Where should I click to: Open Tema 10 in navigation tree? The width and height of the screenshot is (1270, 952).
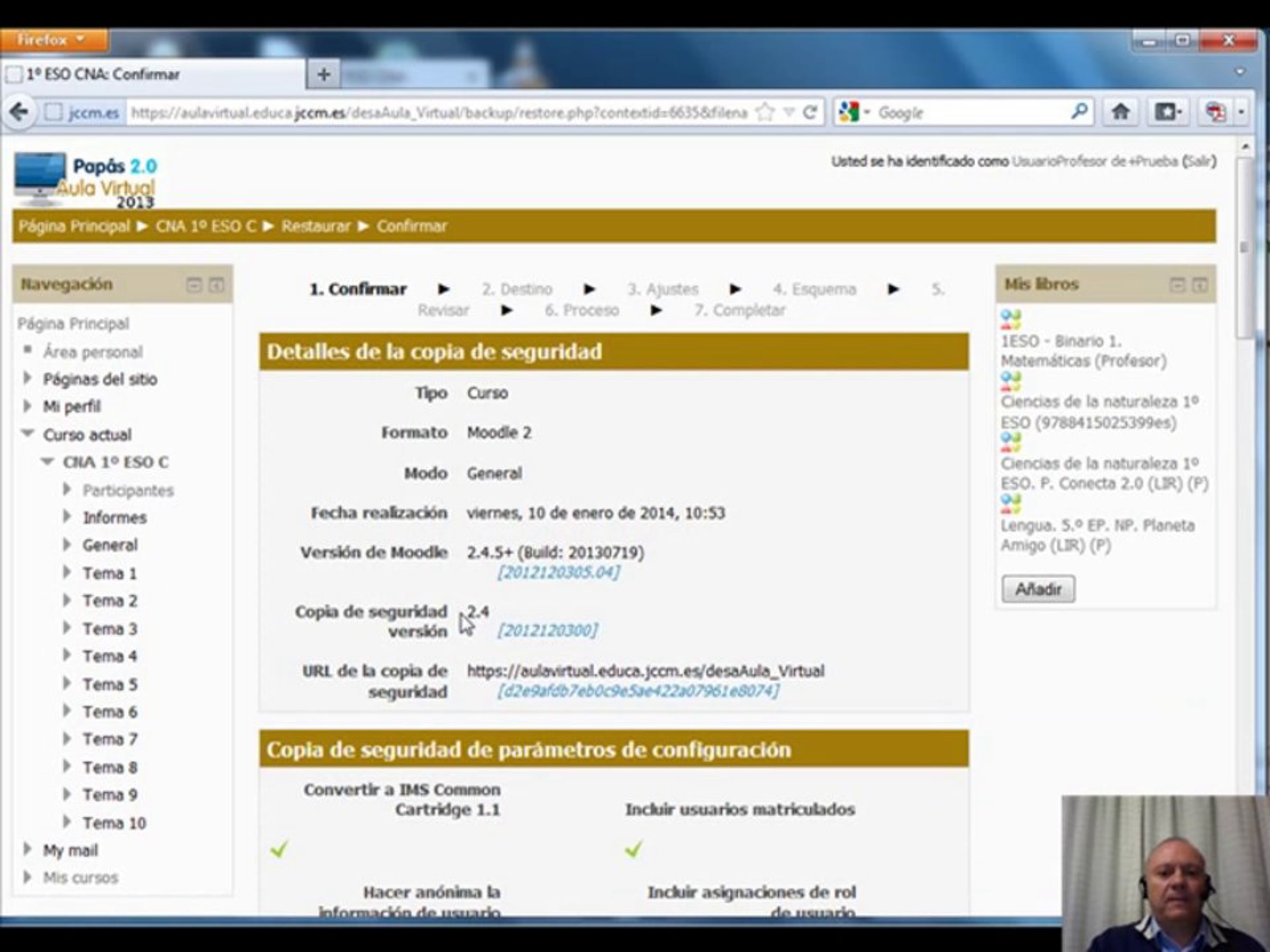[x=114, y=822]
